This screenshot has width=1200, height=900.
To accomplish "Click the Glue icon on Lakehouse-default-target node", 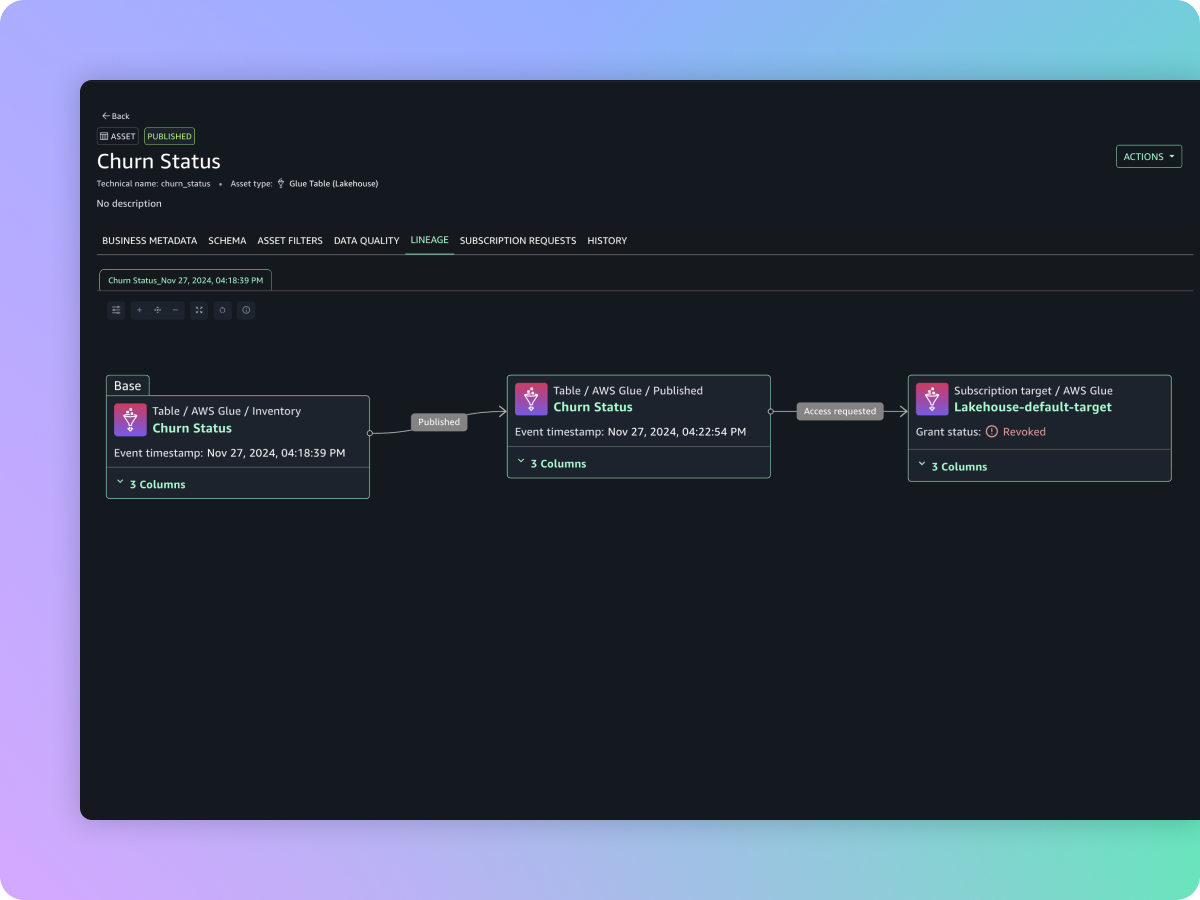I will click(932, 399).
